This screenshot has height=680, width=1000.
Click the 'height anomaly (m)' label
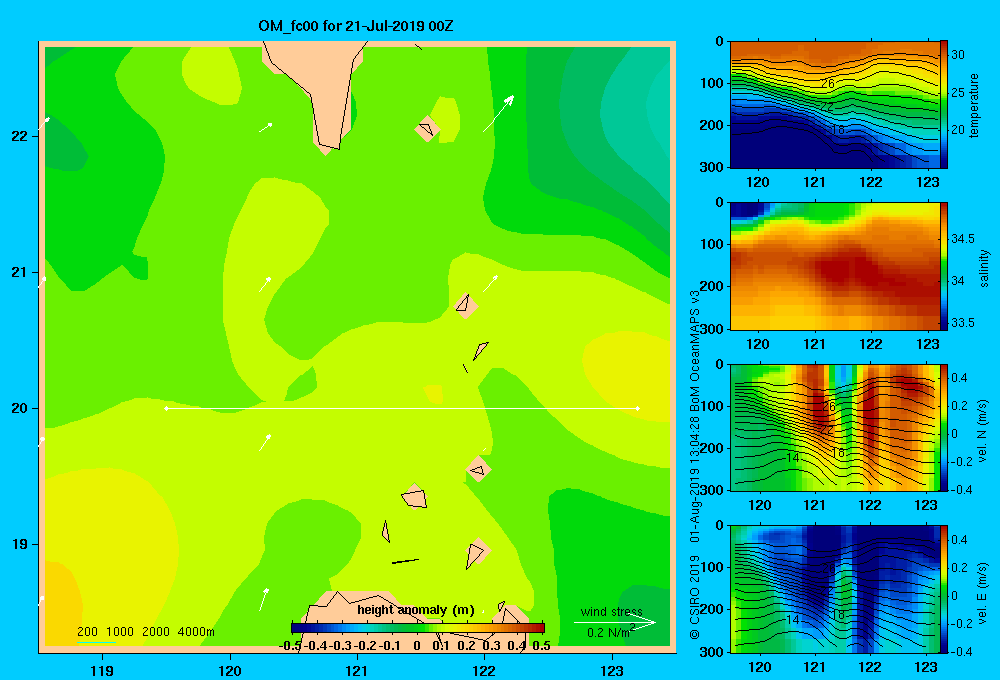pyautogui.click(x=415, y=610)
